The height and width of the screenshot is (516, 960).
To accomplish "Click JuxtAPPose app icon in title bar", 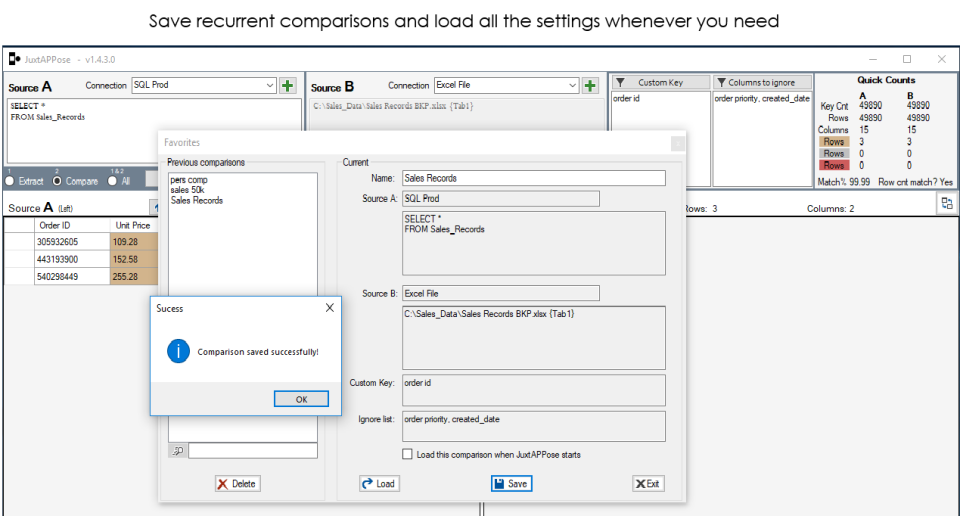I will (15, 59).
